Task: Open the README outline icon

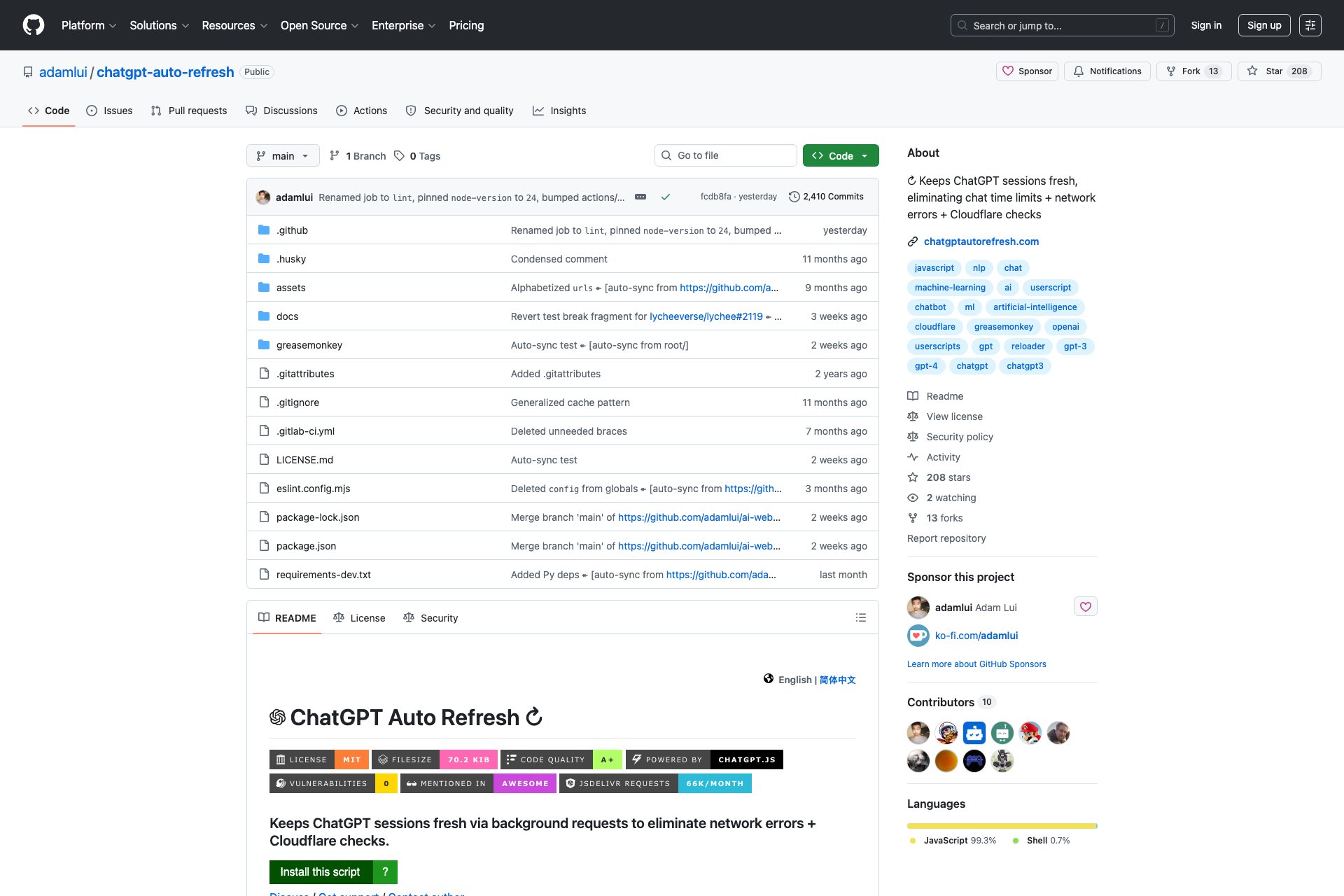Action: pos(860,617)
